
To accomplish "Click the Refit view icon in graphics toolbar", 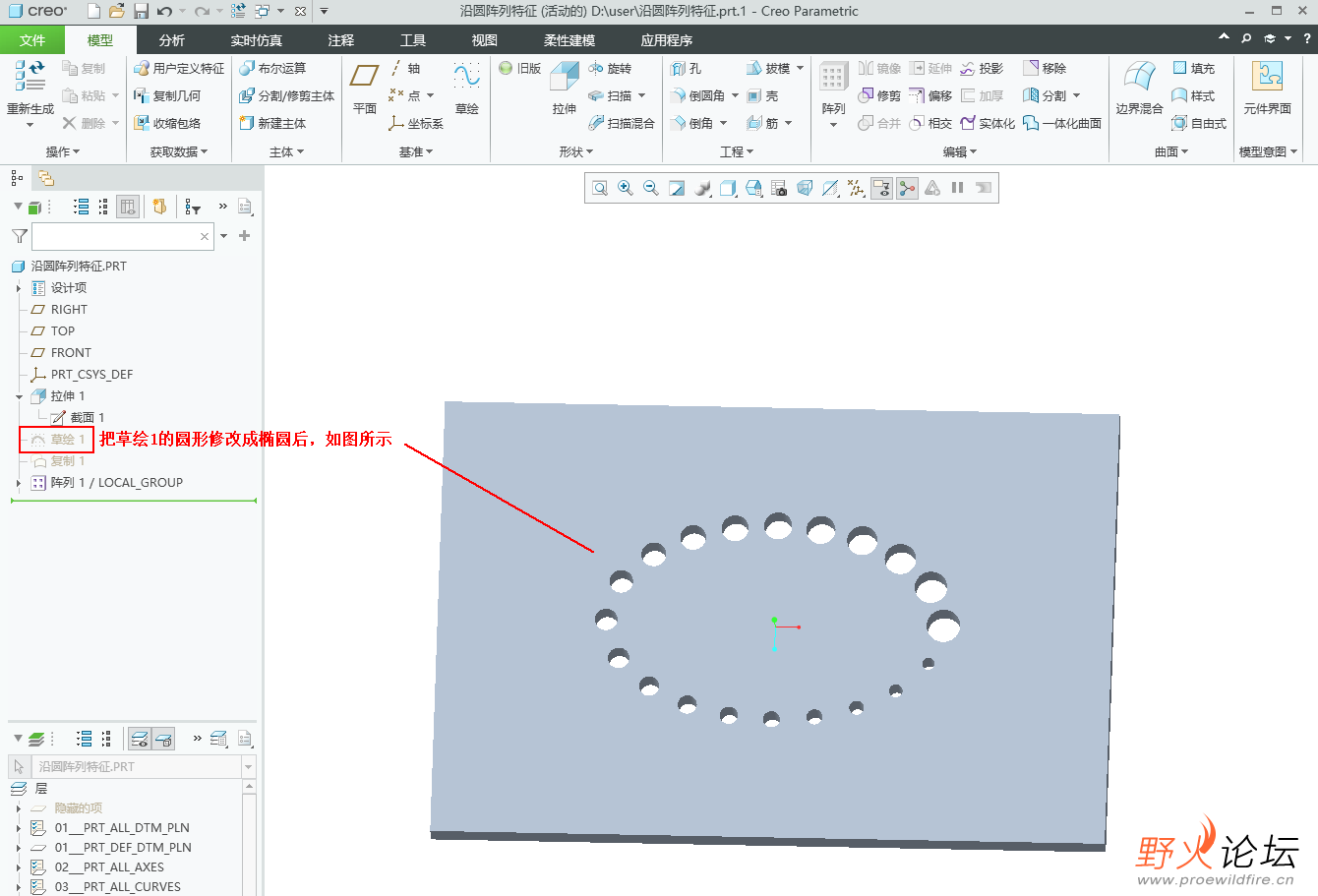I will pos(600,188).
